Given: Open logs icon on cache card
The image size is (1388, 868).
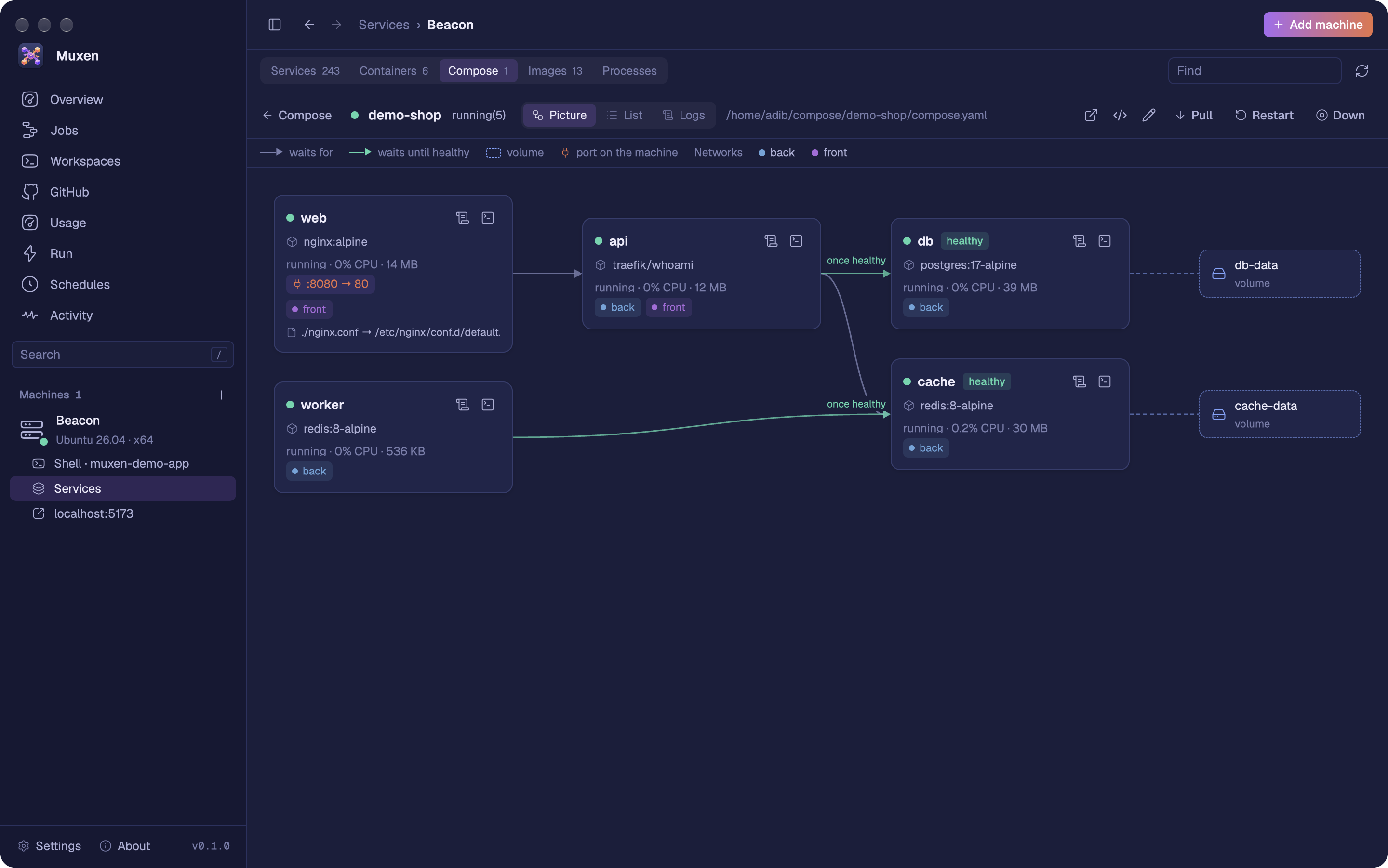Looking at the screenshot, I should [x=1079, y=381].
